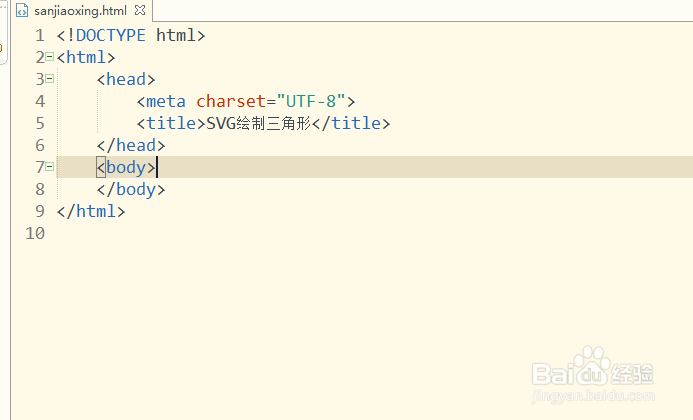693x420 pixels.
Task: Click line number 5 in the gutter
Action: (x=40, y=123)
